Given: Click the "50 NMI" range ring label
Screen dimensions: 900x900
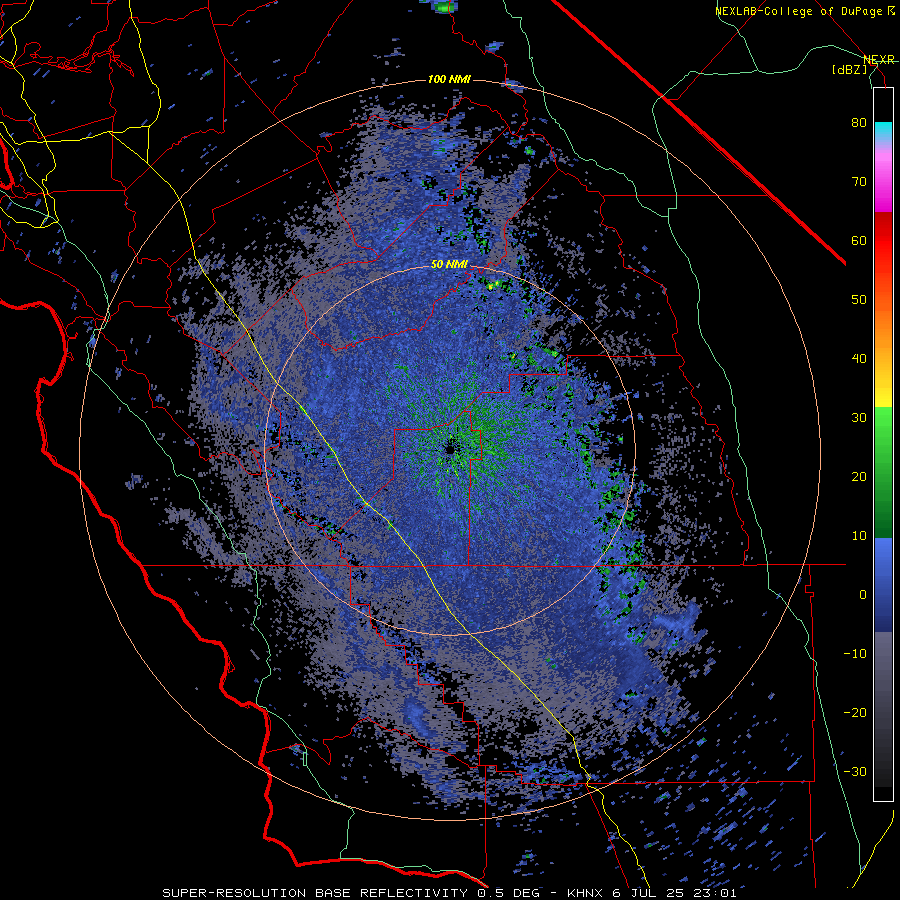Looking at the screenshot, I should point(450,265).
